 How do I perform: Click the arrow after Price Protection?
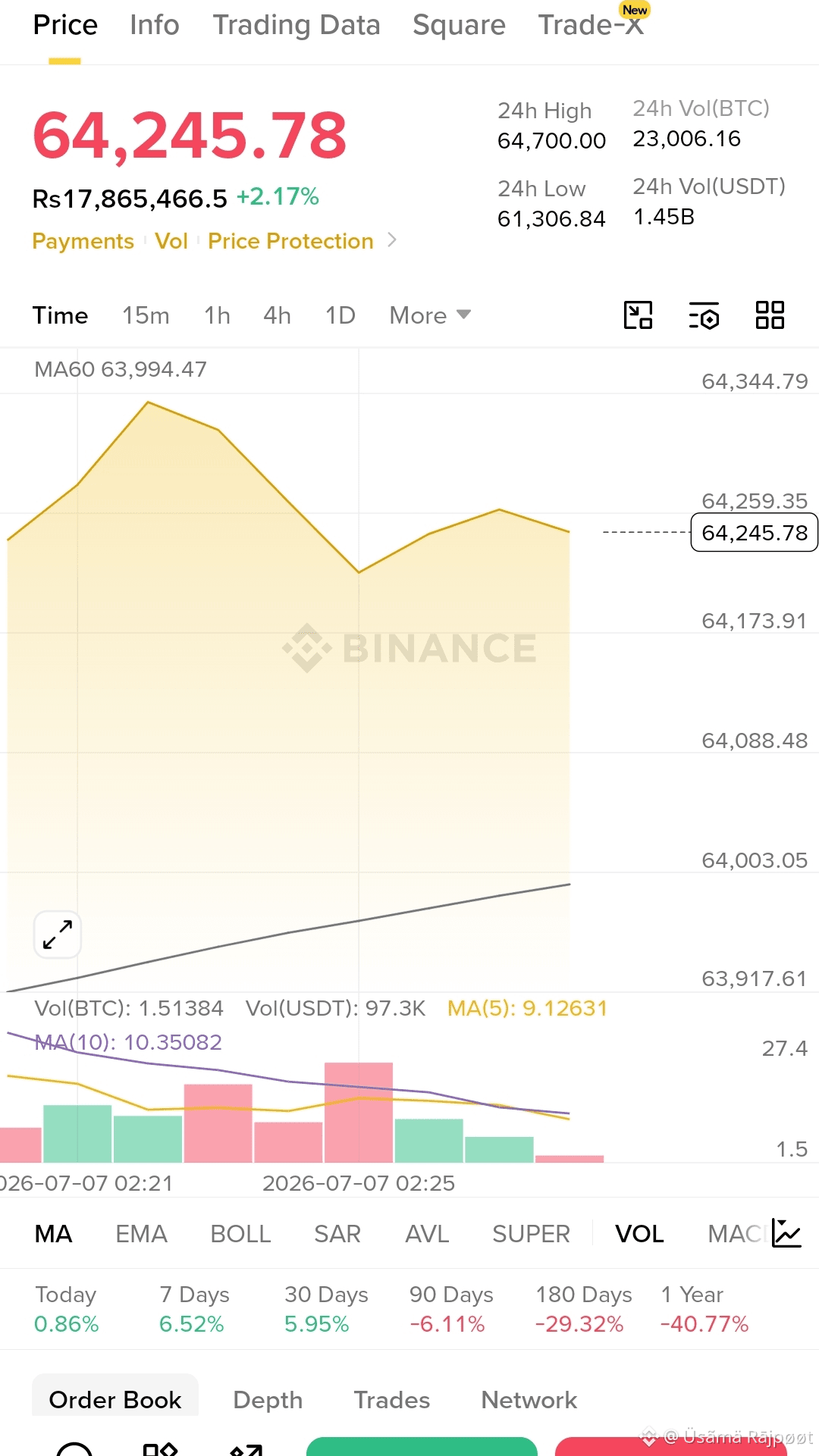click(392, 240)
